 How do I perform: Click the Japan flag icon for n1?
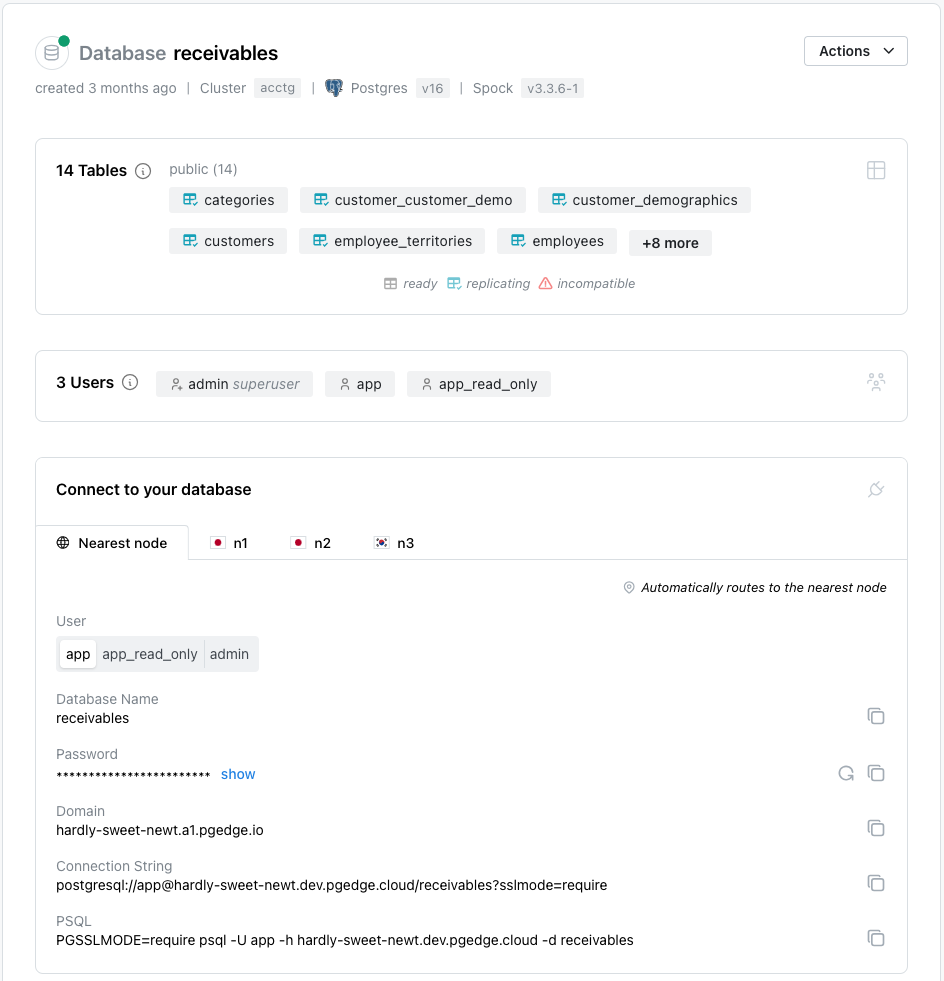click(x=218, y=542)
